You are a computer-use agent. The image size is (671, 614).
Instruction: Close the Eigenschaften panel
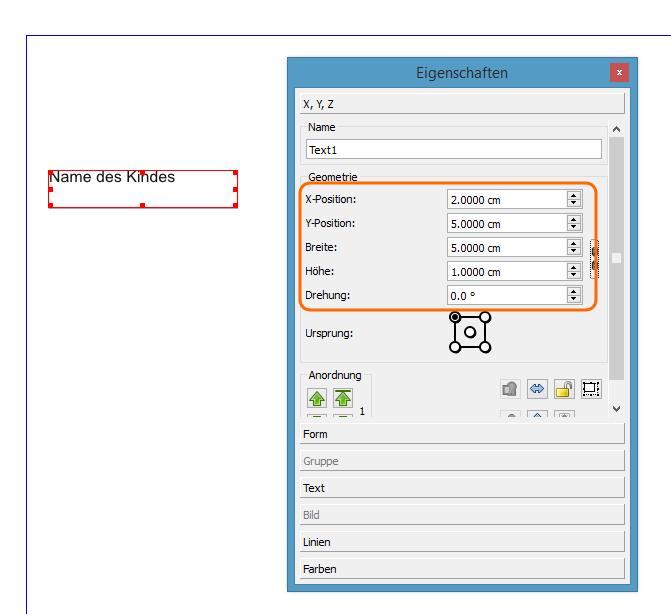(x=619, y=72)
